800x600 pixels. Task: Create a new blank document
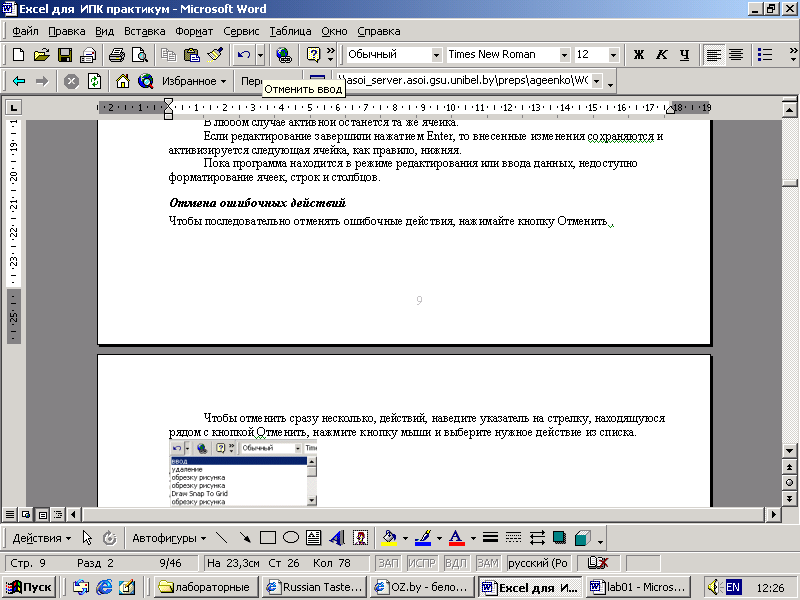tap(18, 55)
